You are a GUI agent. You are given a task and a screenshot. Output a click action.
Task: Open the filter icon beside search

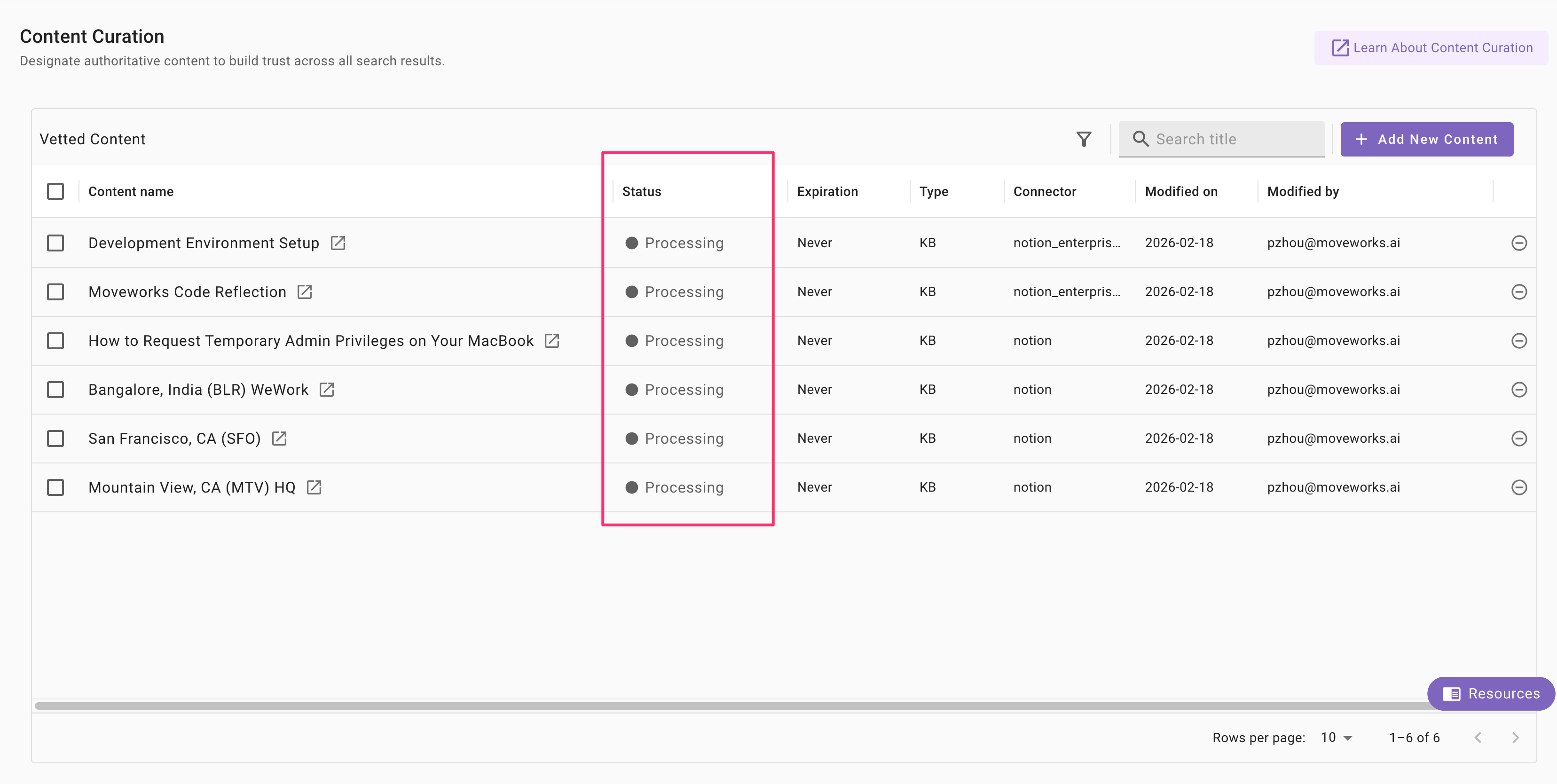click(x=1084, y=140)
